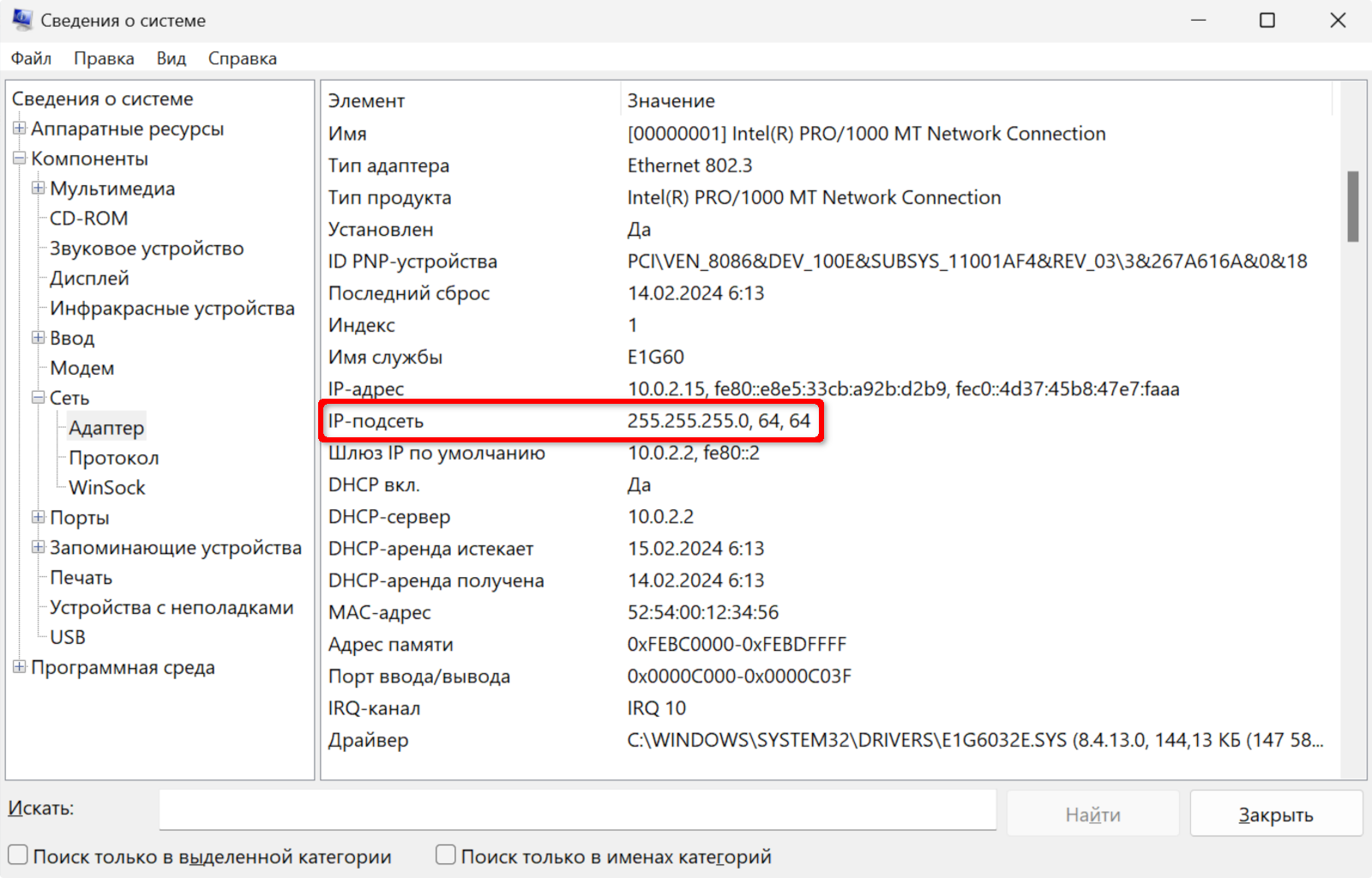Image resolution: width=1372 pixels, height=878 pixels.
Task: Close the Сведения о системе window
Action: 1338,20
